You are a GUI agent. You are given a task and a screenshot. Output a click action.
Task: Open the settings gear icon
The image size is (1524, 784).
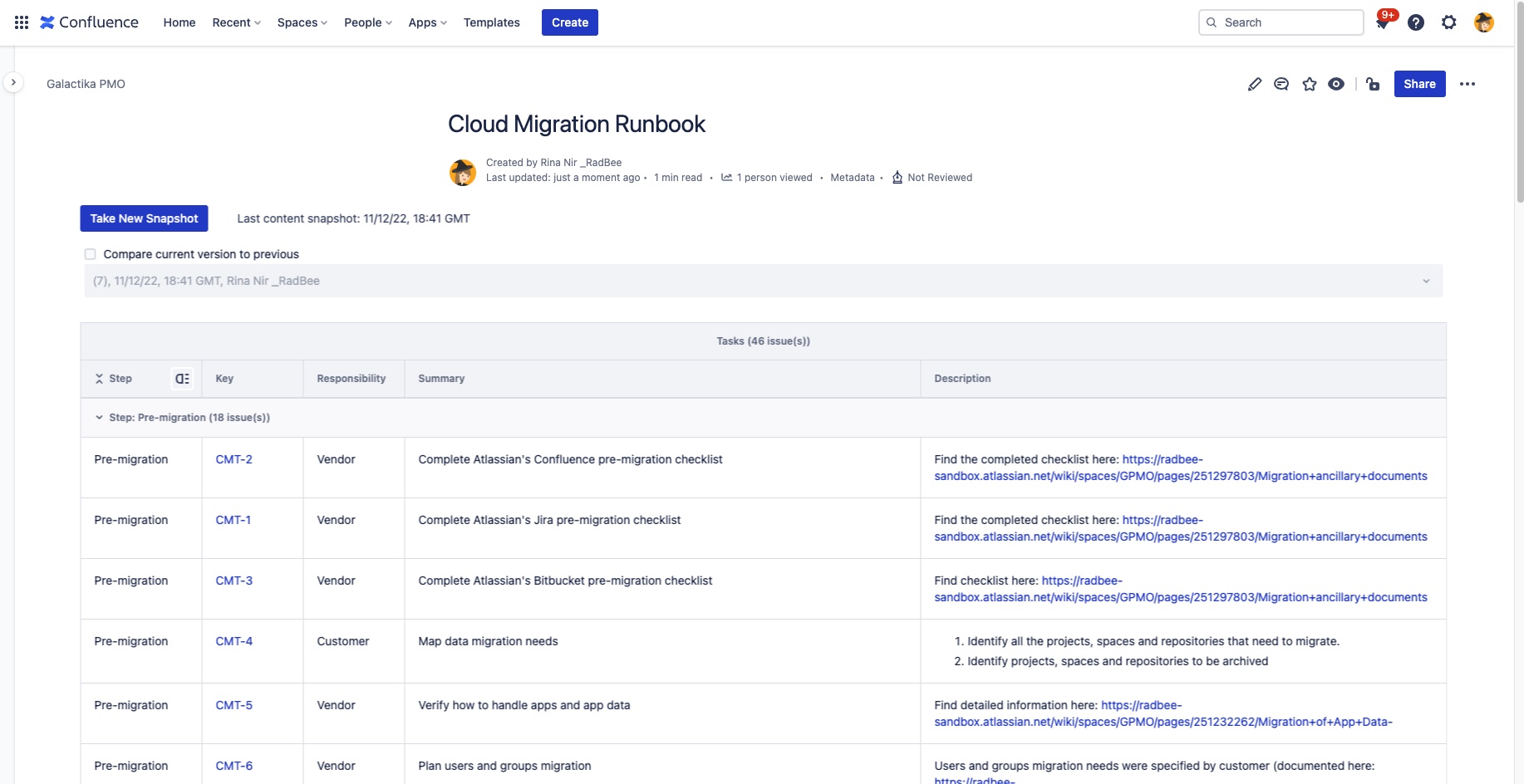pyautogui.click(x=1449, y=22)
